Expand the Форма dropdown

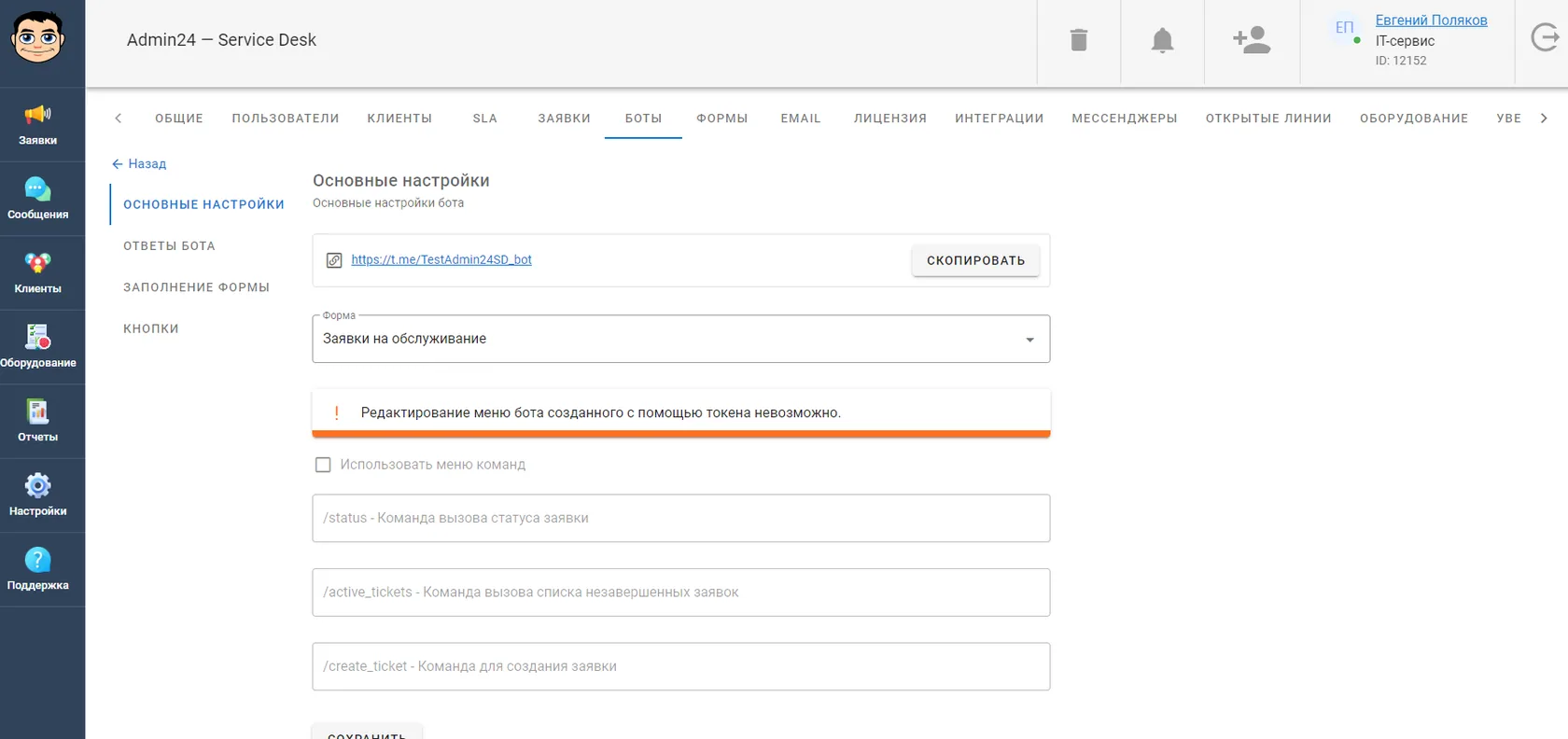(x=681, y=339)
